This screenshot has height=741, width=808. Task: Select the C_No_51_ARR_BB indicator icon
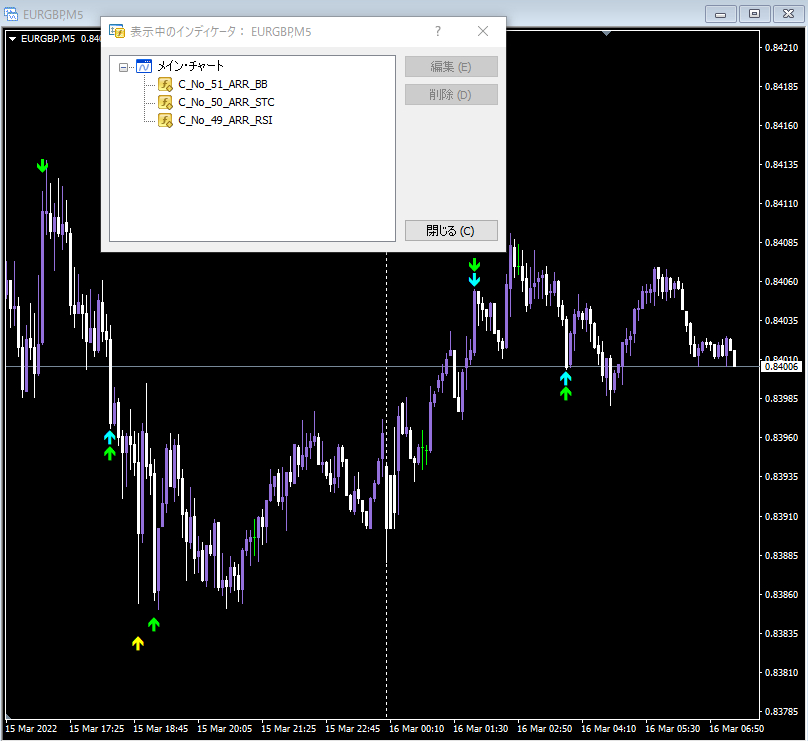165,85
